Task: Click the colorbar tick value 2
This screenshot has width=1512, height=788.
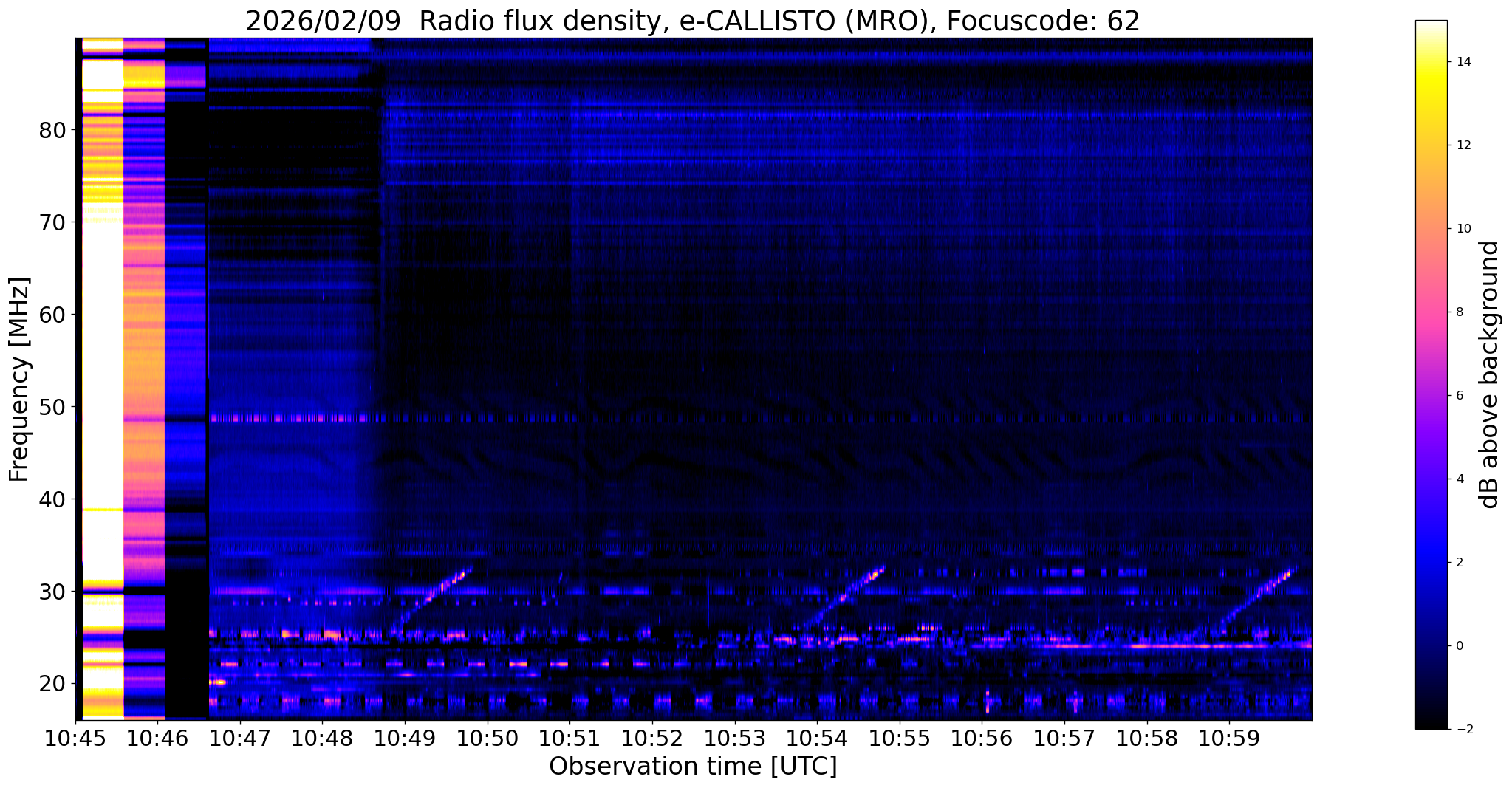Action: click(1460, 563)
